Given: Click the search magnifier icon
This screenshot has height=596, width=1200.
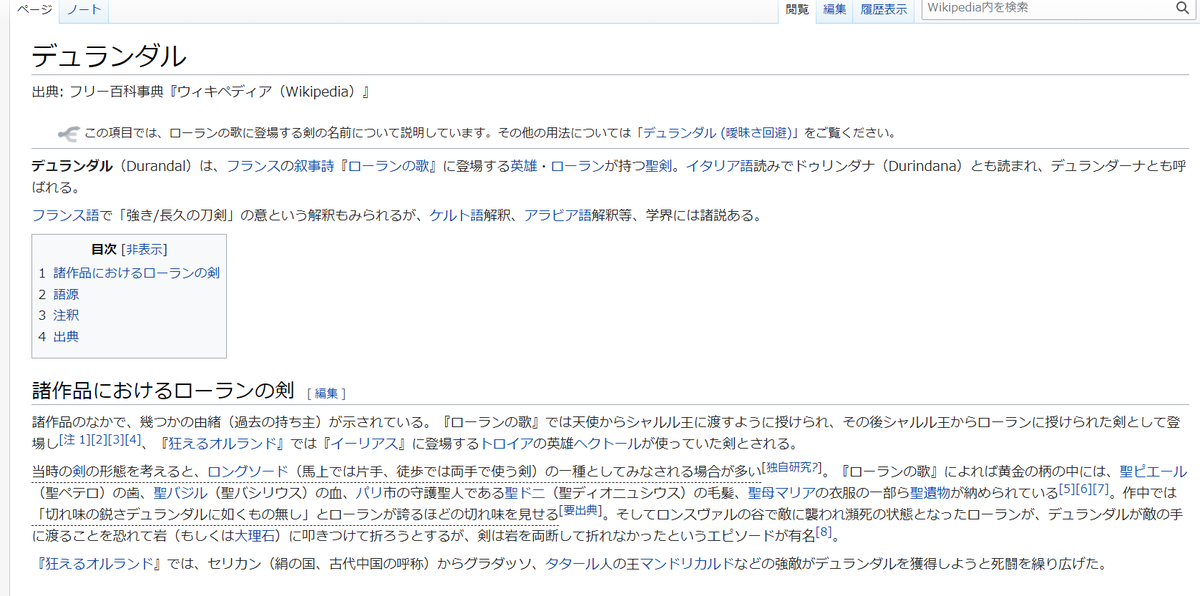Looking at the screenshot, I should (x=1181, y=9).
